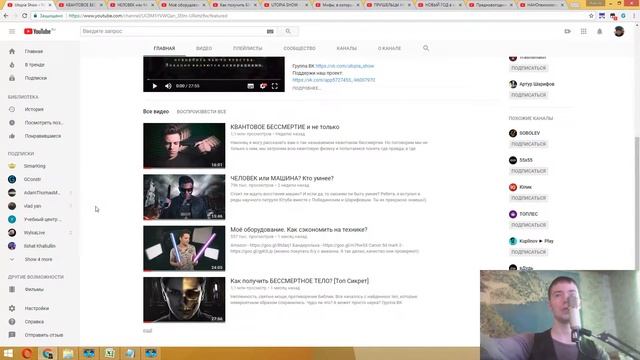Switch to the О КАНАЛЕ tab
This screenshot has height=360, width=640.
click(389, 48)
